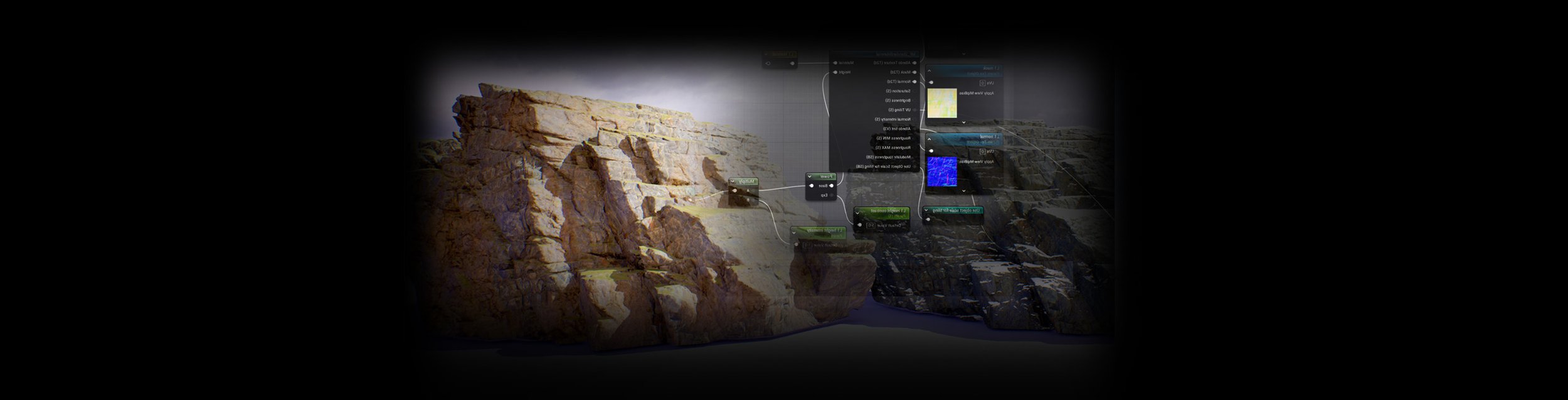This screenshot has height=400, width=1568.
Task: Click the UVs pin on L1 normal node
Action: pyautogui.click(x=931, y=151)
